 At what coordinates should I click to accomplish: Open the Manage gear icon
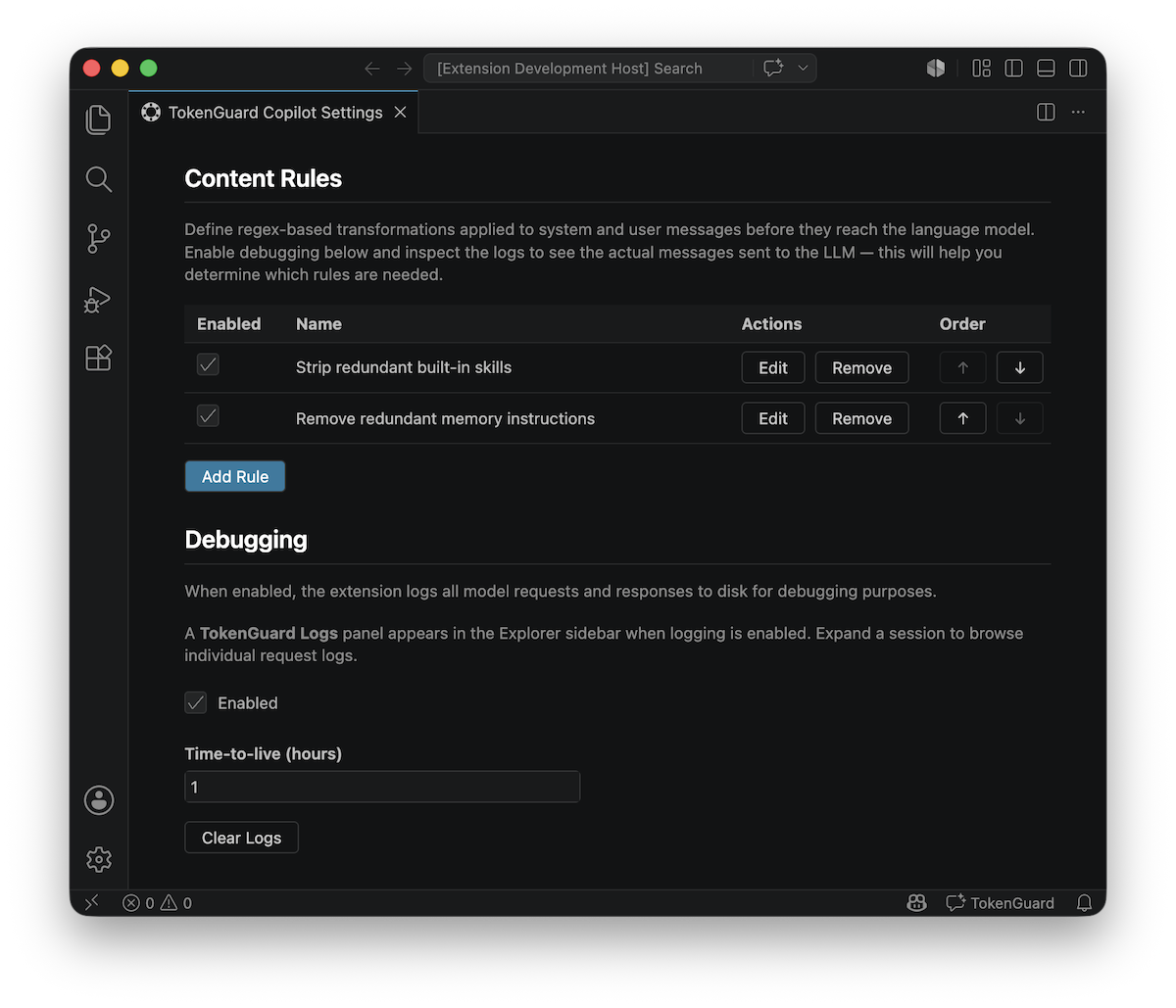click(98, 859)
